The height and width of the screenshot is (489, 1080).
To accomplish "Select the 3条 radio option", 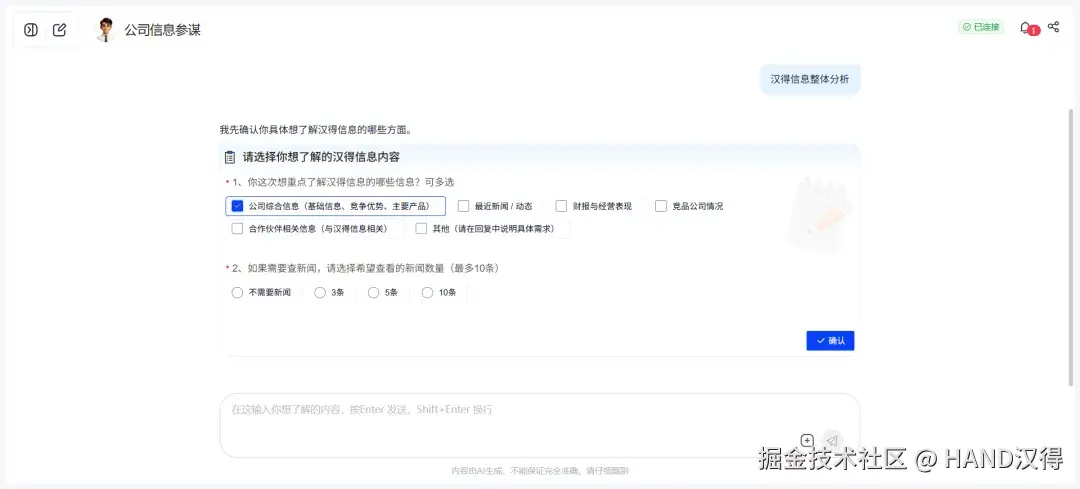I will pos(320,293).
